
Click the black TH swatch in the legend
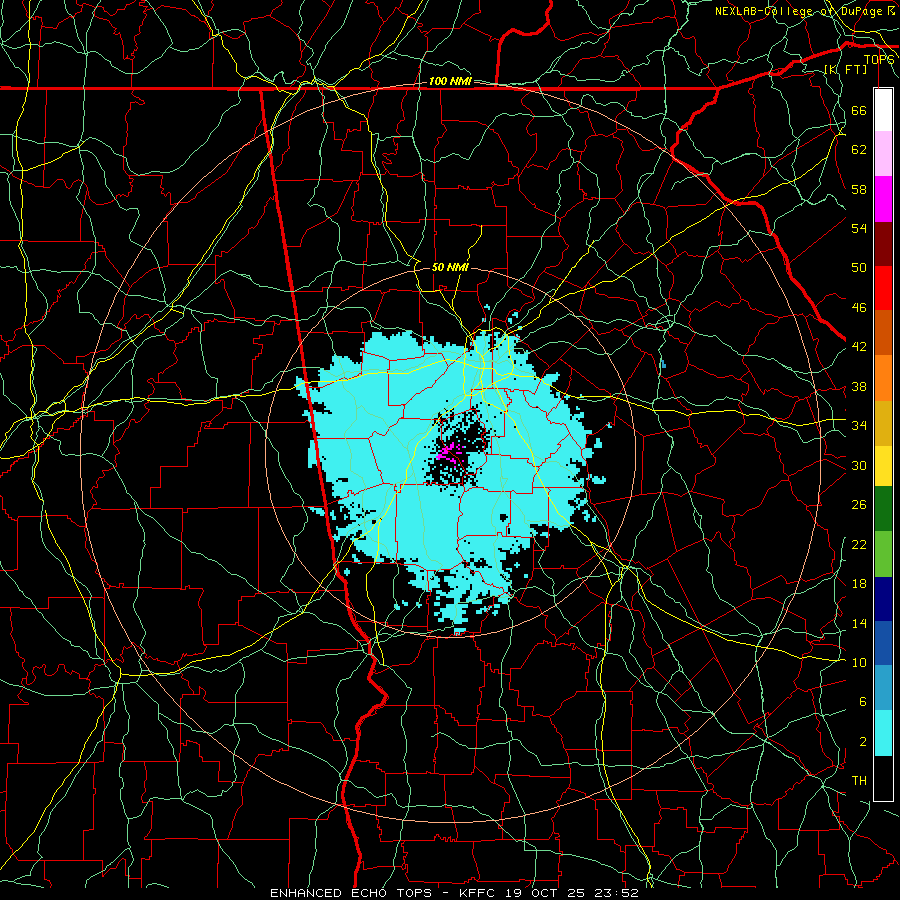(883, 777)
